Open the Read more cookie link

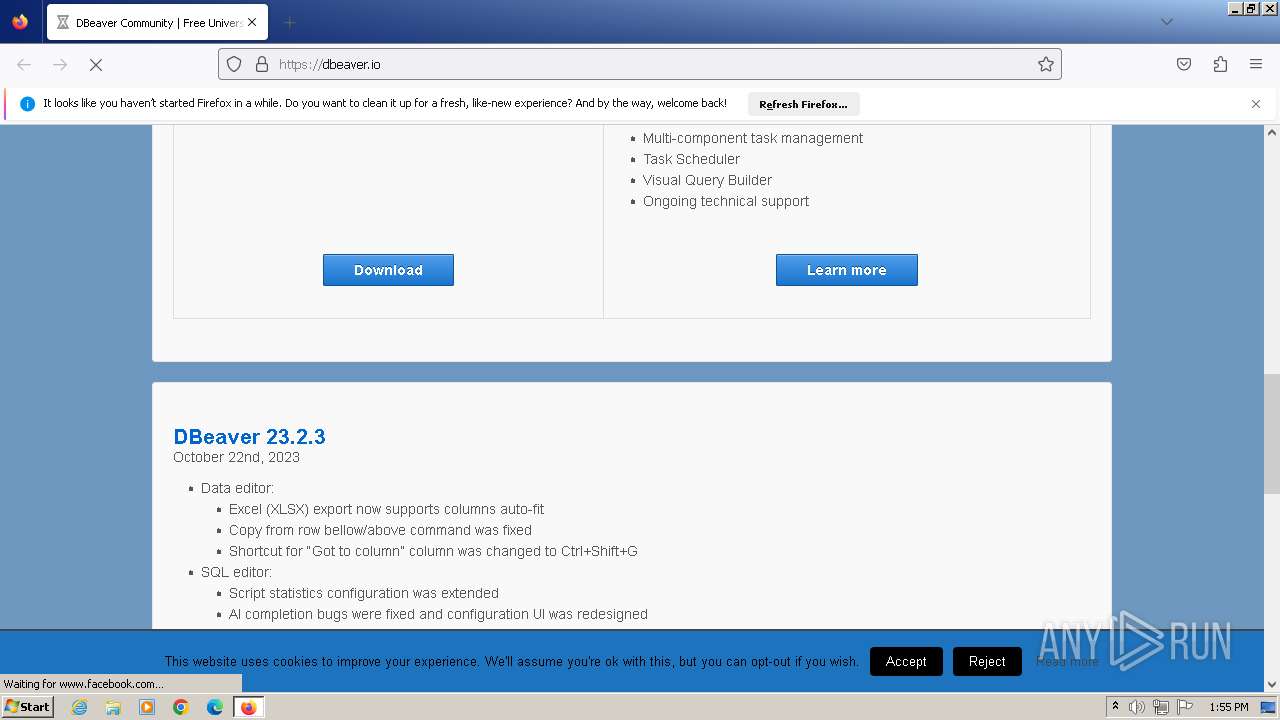click(1067, 661)
